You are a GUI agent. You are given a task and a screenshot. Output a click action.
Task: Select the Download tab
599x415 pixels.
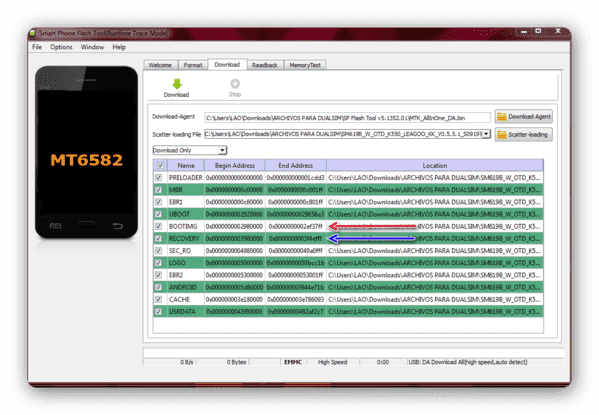coord(227,65)
